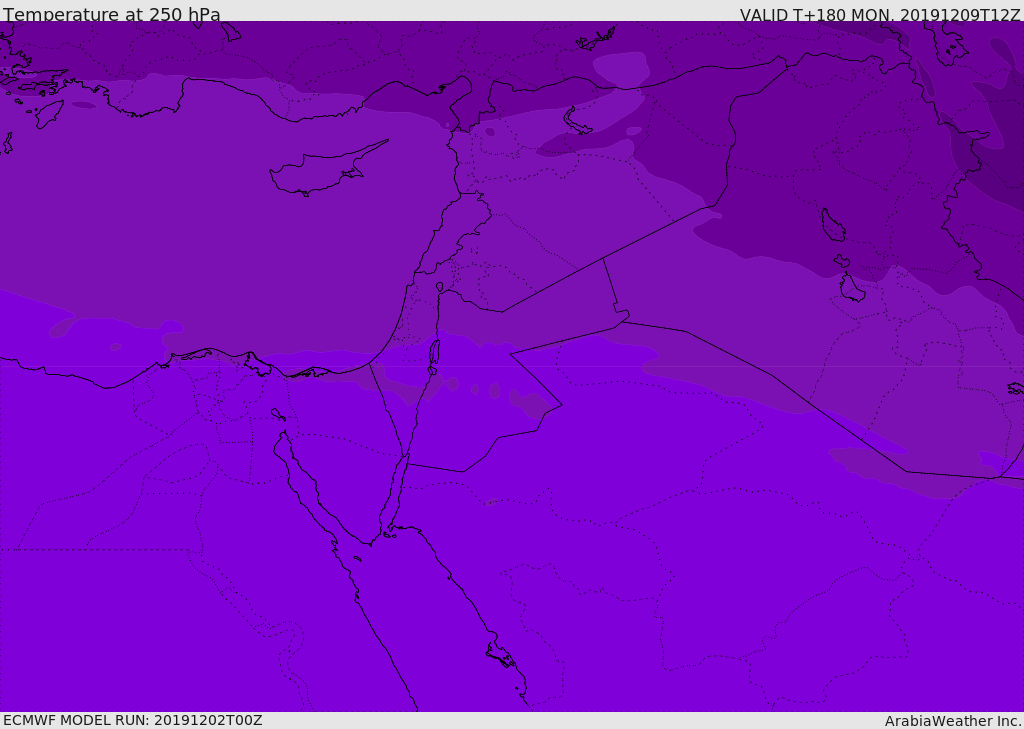Click the 'VALID T+180 MON. 20191209T12Z' label
Screen dimensions: 1024x729
pyautogui.click(x=880, y=15)
